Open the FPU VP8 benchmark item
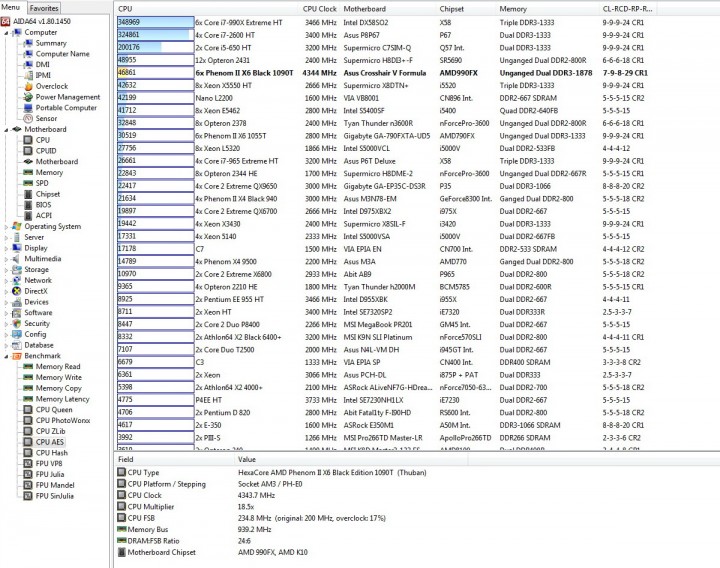The image size is (720, 568). coord(49,463)
